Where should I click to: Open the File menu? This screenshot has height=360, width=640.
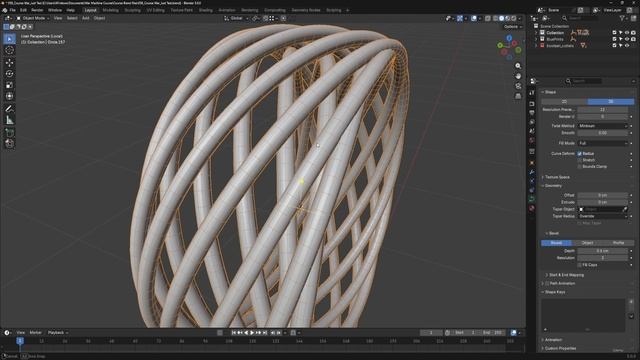12,10
